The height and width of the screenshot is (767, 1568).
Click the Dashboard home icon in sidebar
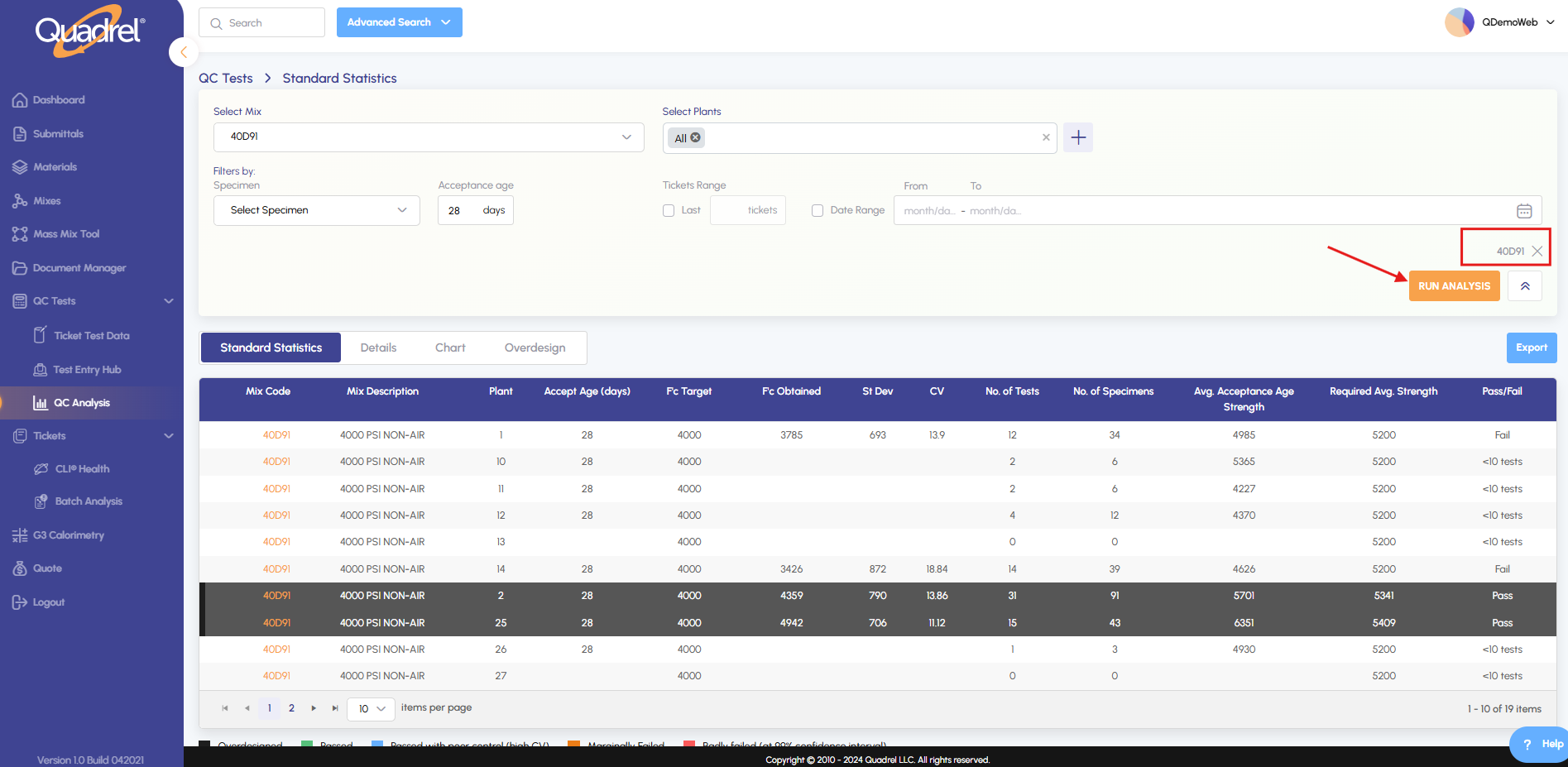pyautogui.click(x=20, y=100)
